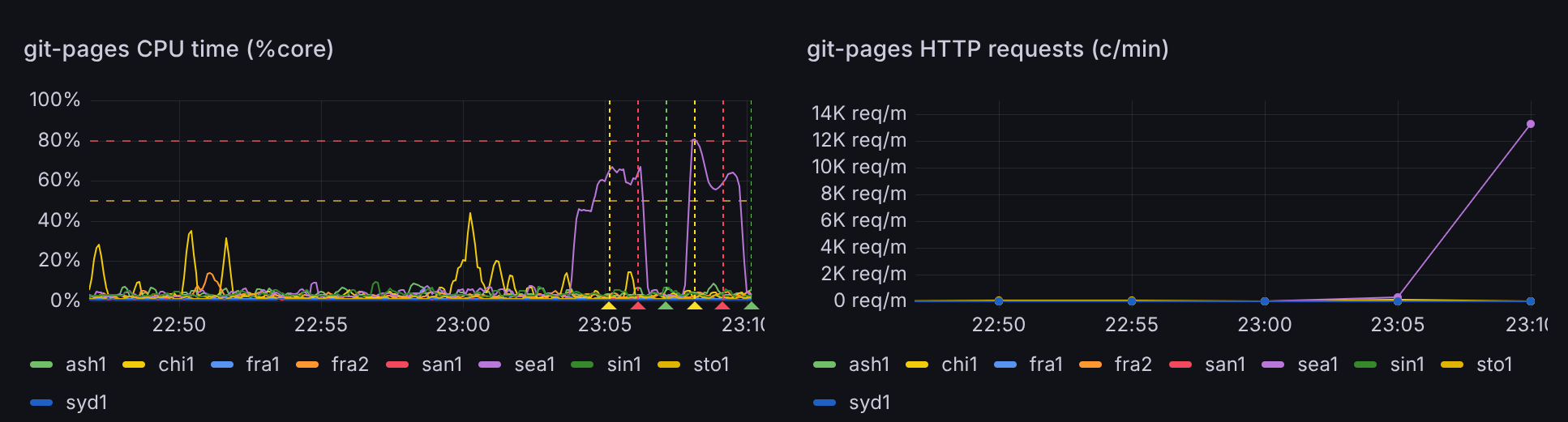The width and height of the screenshot is (1568, 422).
Task: Click syd1 blue color marker in CPU legend
Action: click(41, 403)
